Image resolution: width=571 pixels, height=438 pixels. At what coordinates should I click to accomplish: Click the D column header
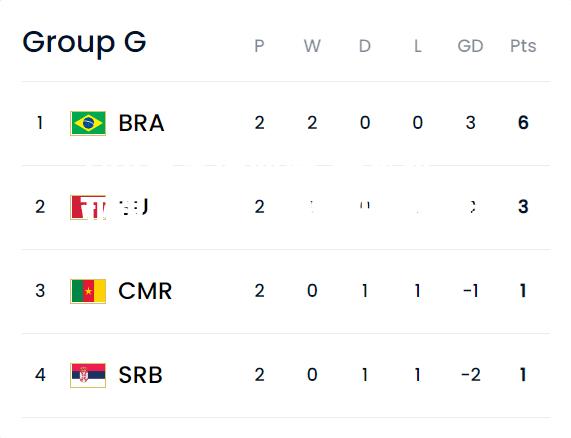coord(365,46)
